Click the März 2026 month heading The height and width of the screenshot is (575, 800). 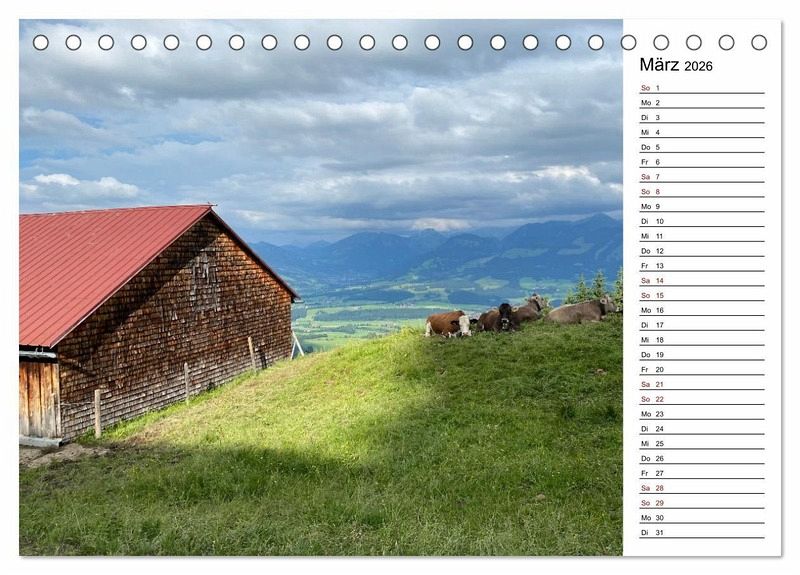point(676,65)
